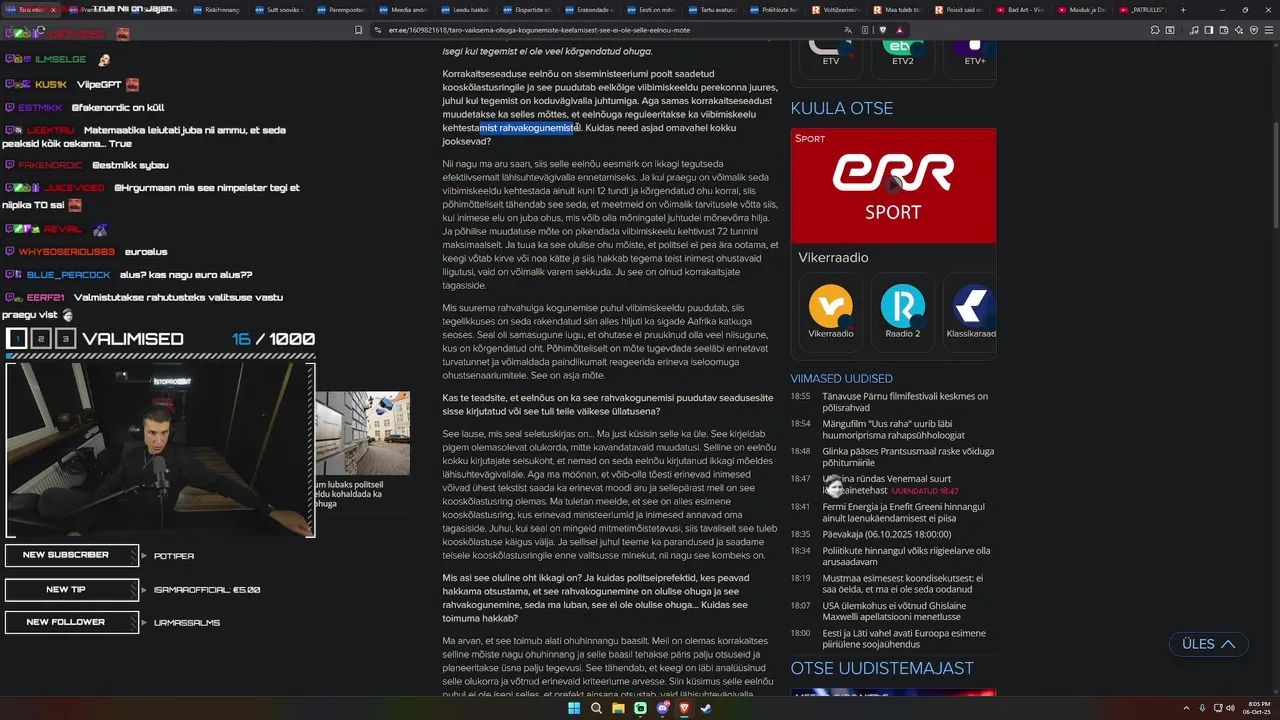Click the taskbar clock showing 8:05 PM
This screenshot has width=1280, height=720.
point(1259,708)
